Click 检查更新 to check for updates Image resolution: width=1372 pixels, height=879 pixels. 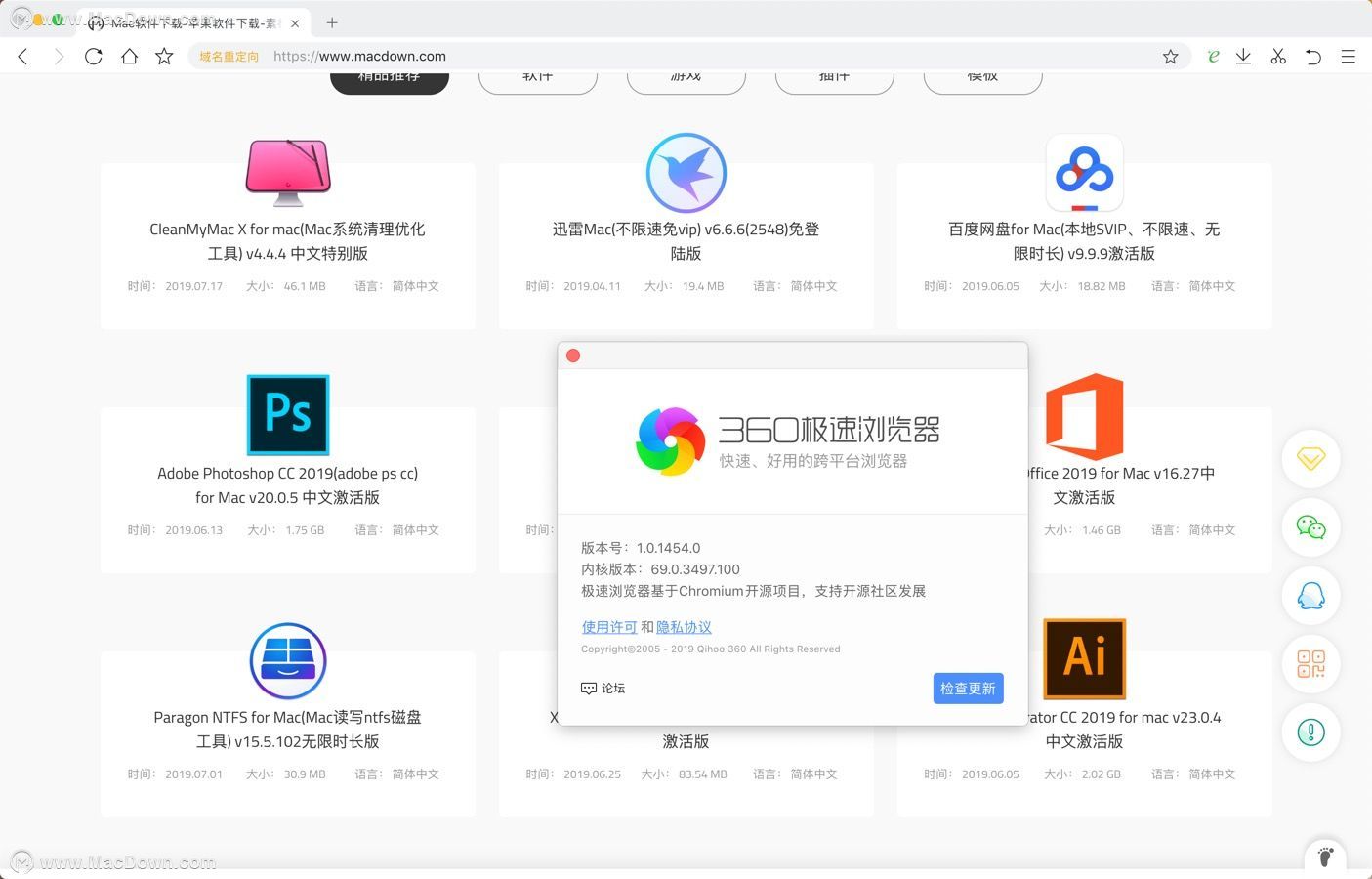968,689
